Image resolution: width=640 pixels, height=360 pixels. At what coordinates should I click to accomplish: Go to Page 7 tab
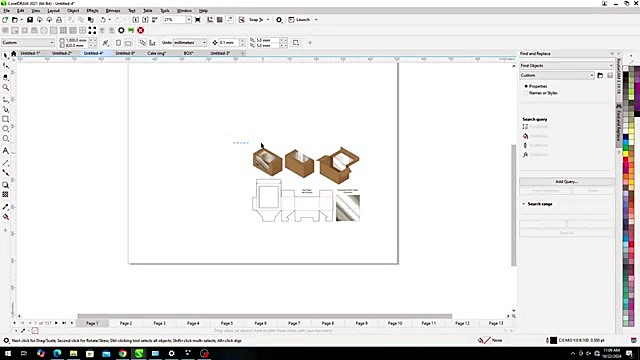pyautogui.click(x=294, y=323)
